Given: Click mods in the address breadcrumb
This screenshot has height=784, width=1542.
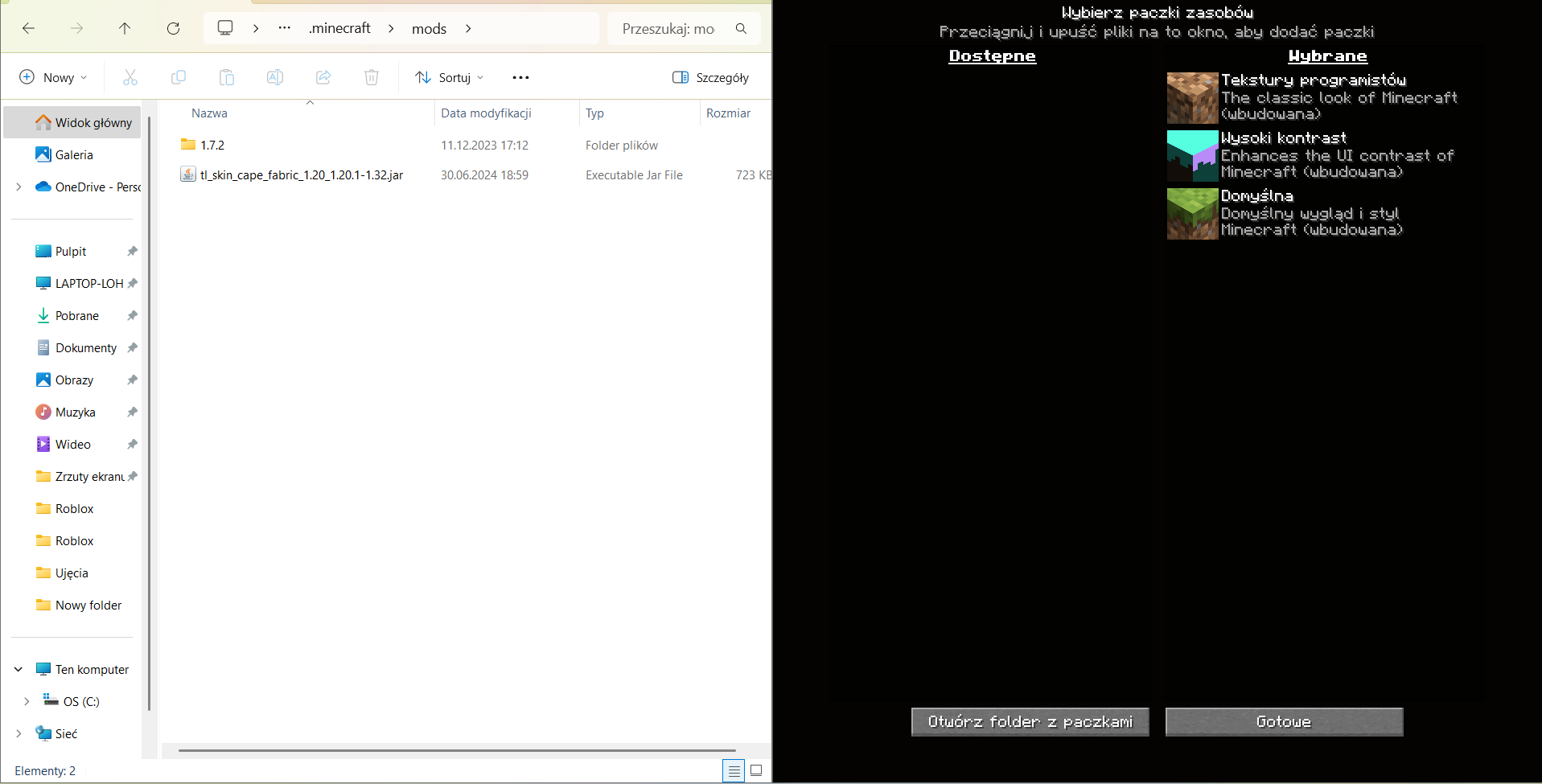Looking at the screenshot, I should tap(429, 29).
